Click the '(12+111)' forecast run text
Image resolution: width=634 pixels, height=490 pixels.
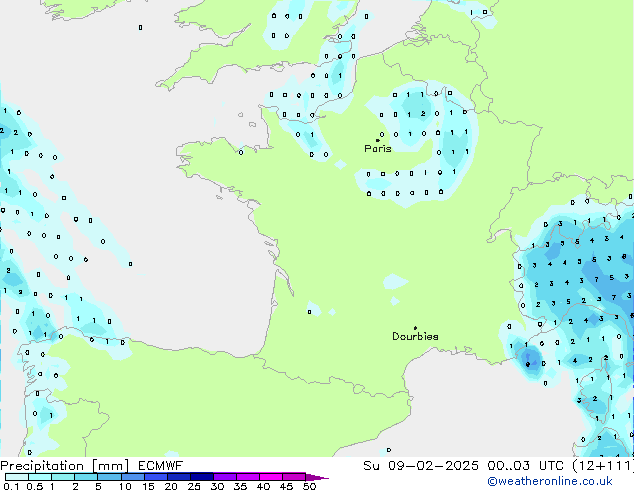click(x=602, y=466)
